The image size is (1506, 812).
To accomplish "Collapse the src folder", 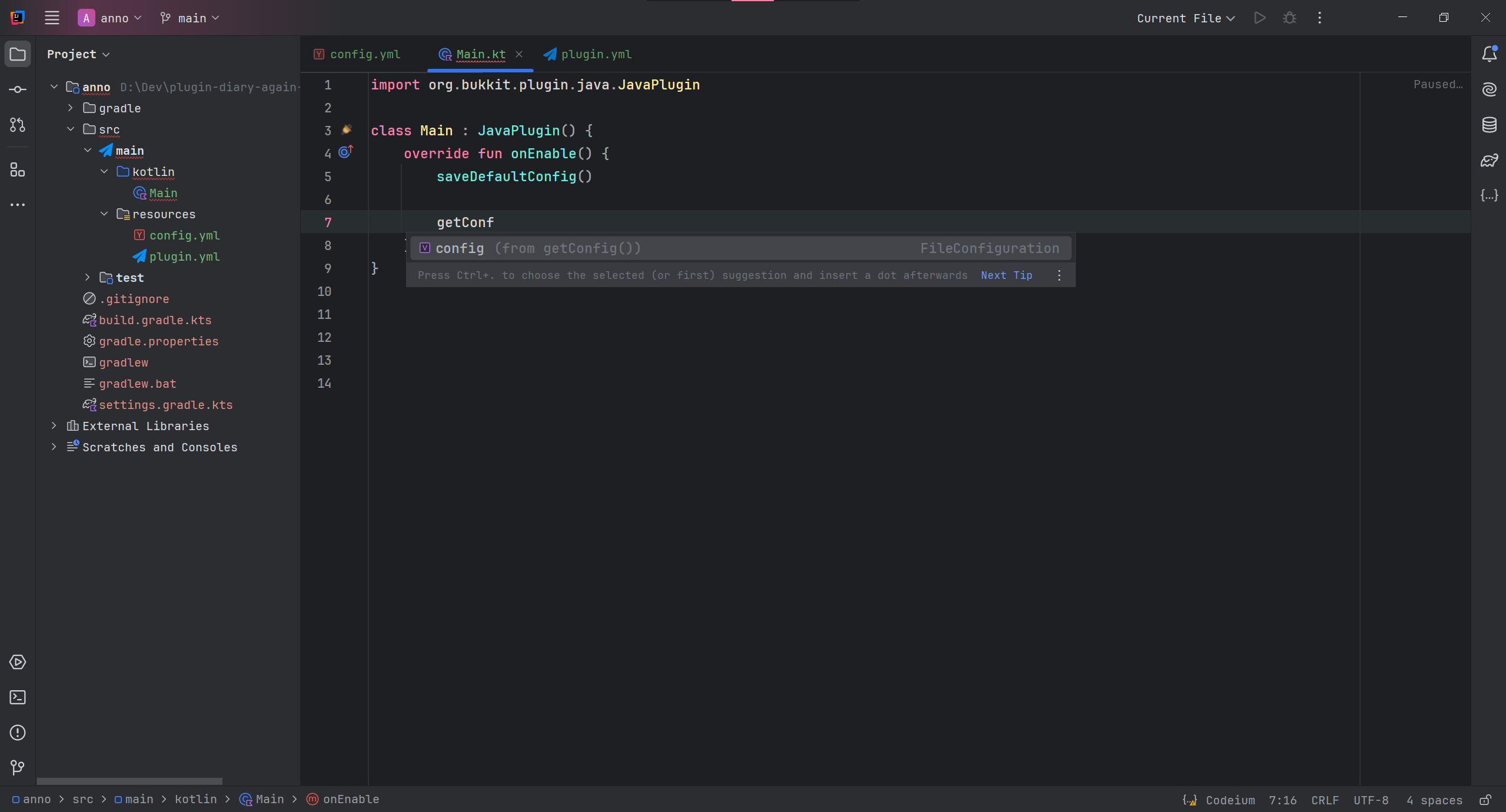I will [70, 129].
